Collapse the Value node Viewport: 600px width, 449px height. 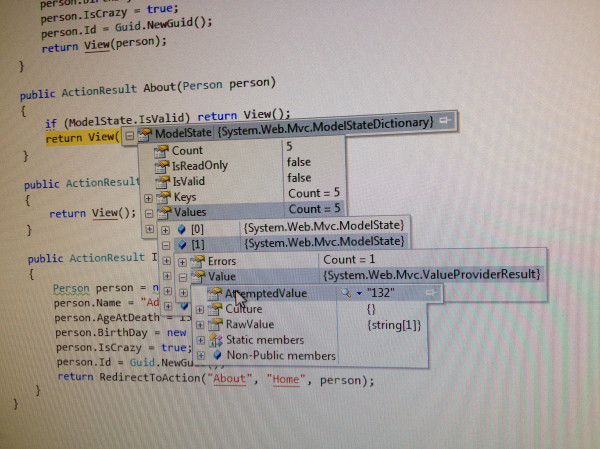coord(183,277)
